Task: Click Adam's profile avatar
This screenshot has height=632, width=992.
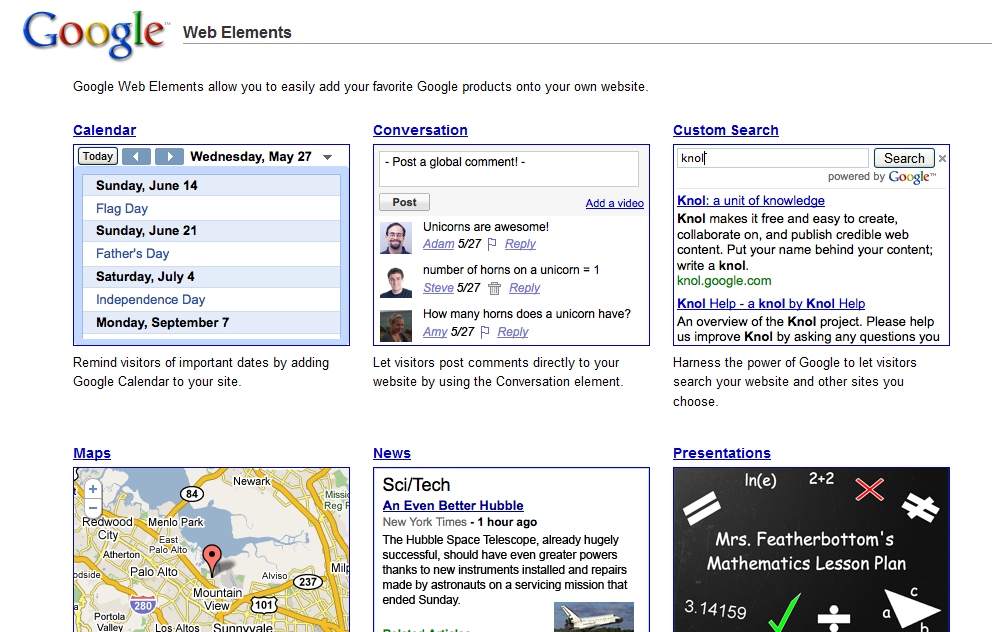Action: coord(396,238)
